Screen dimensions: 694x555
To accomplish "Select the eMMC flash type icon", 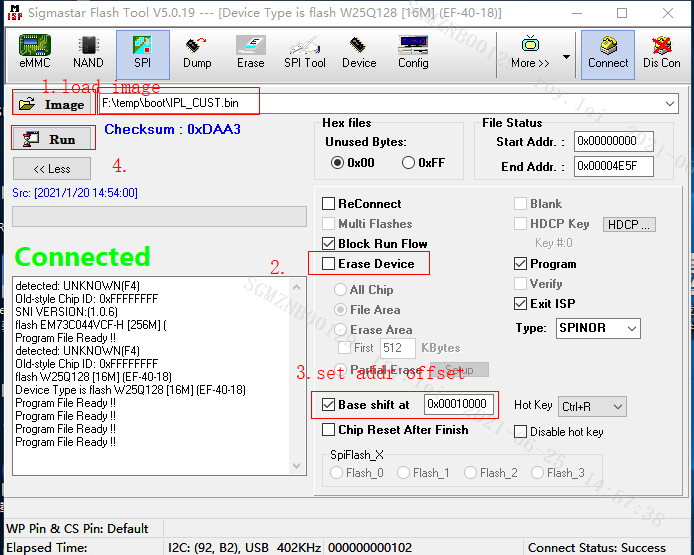I will point(35,52).
